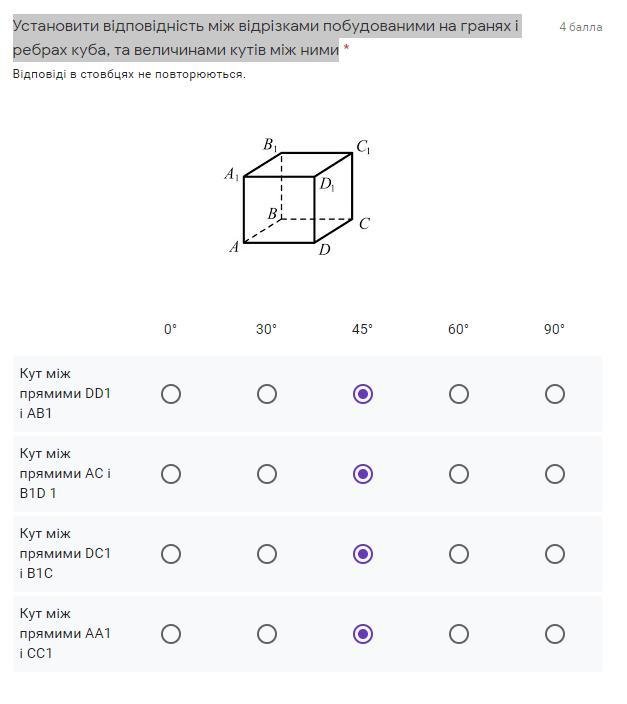Click the cube diagram image
The width and height of the screenshot is (627, 704).
pyautogui.click(x=298, y=197)
